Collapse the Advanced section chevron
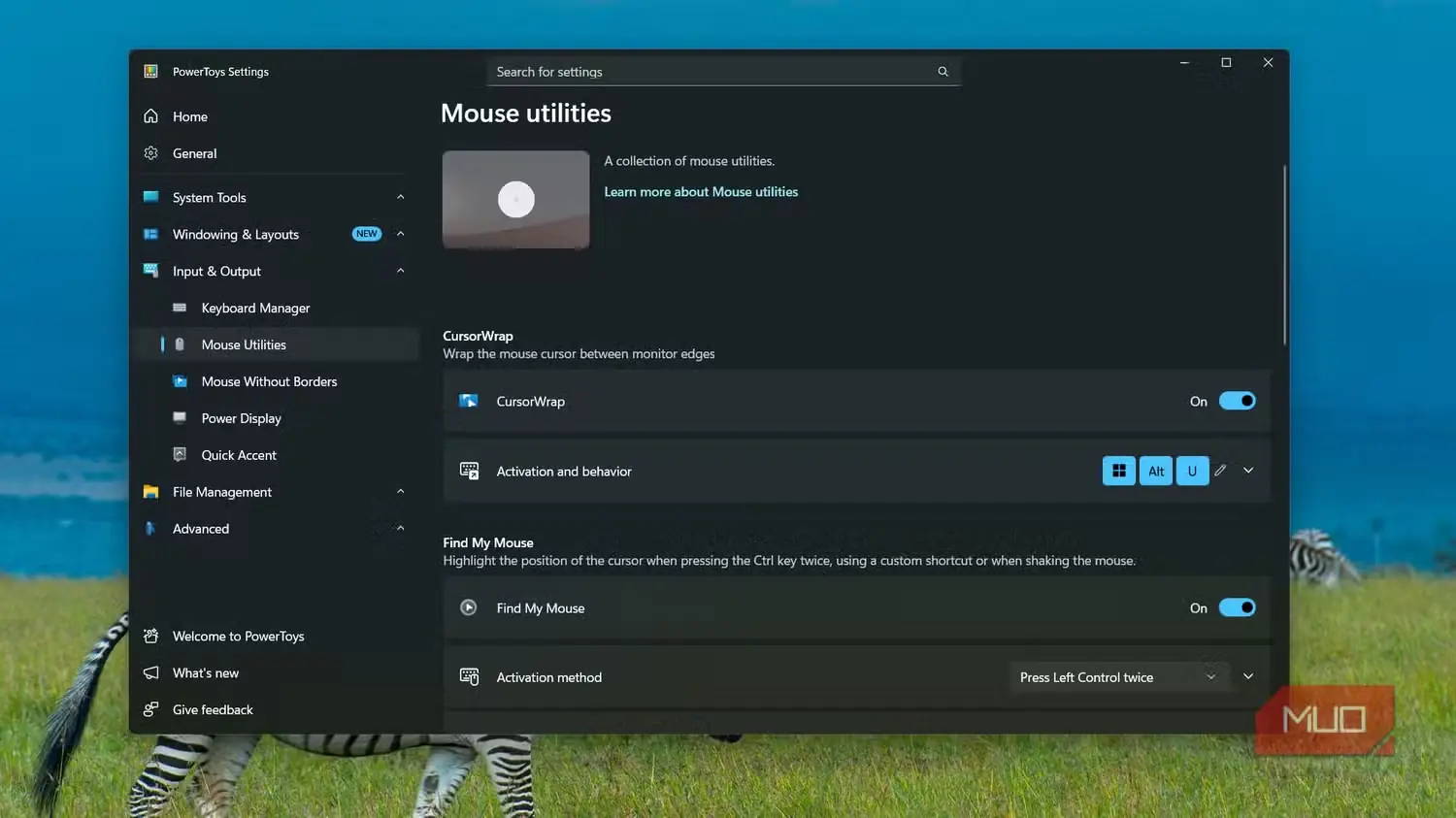 coord(400,529)
